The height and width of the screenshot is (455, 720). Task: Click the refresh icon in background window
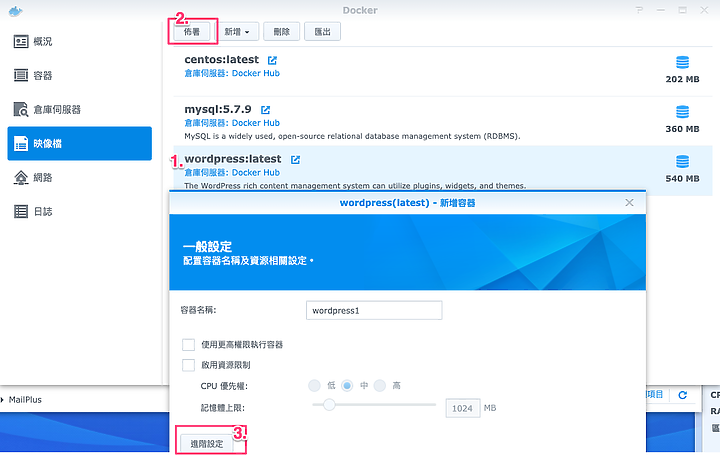[x=683, y=395]
